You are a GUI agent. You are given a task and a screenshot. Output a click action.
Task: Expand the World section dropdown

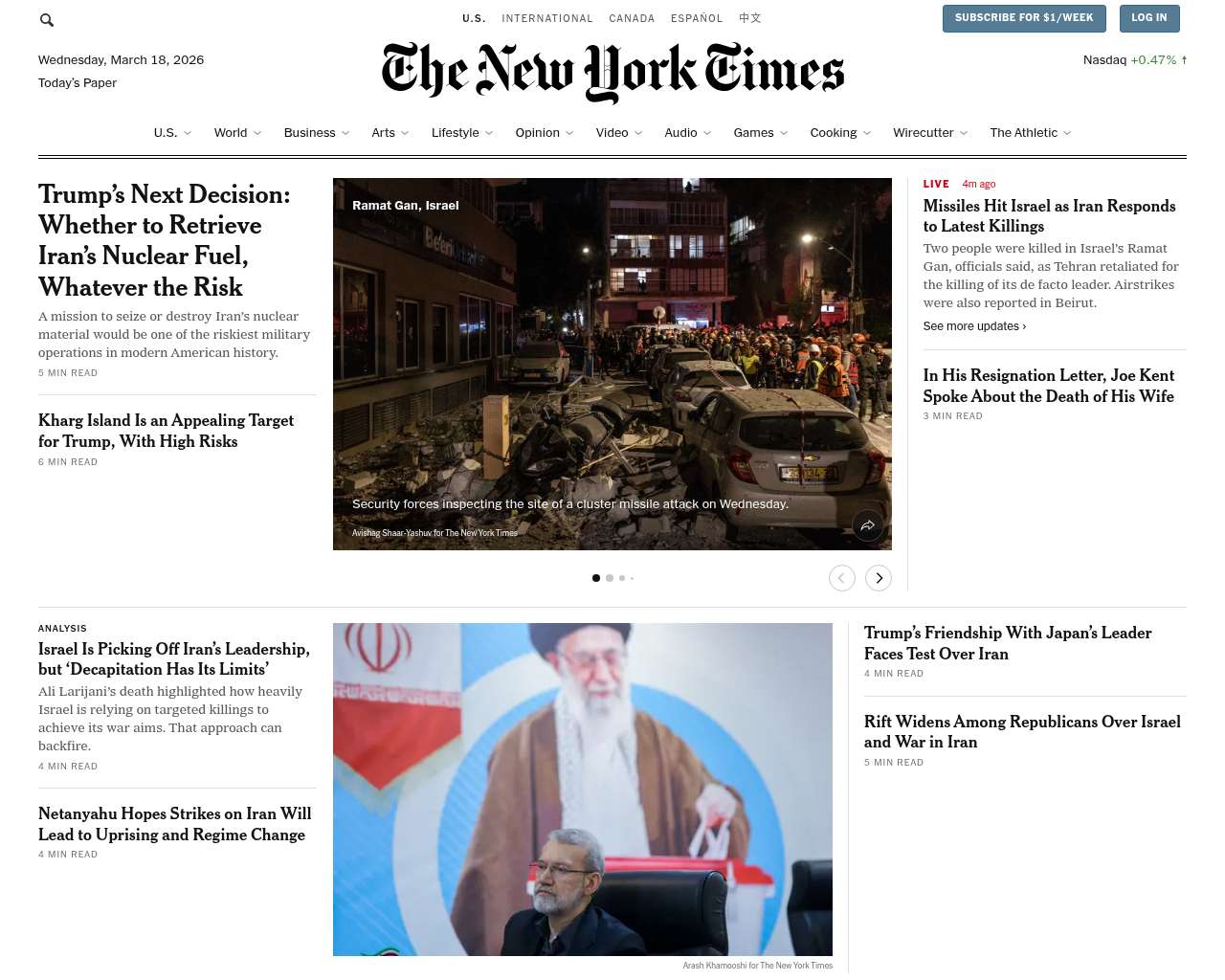[x=256, y=133]
